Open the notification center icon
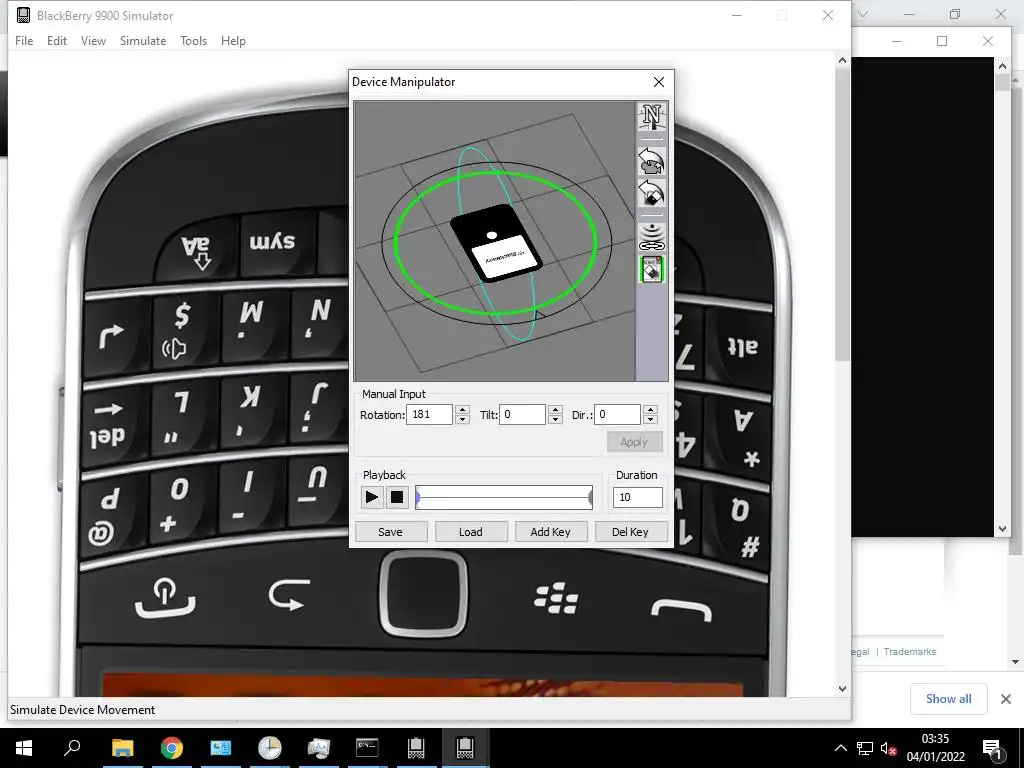This screenshot has height=768, width=1024. [993, 748]
